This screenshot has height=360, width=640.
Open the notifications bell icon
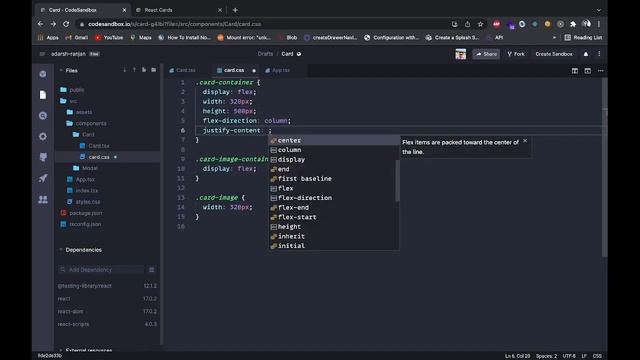[x=586, y=54]
